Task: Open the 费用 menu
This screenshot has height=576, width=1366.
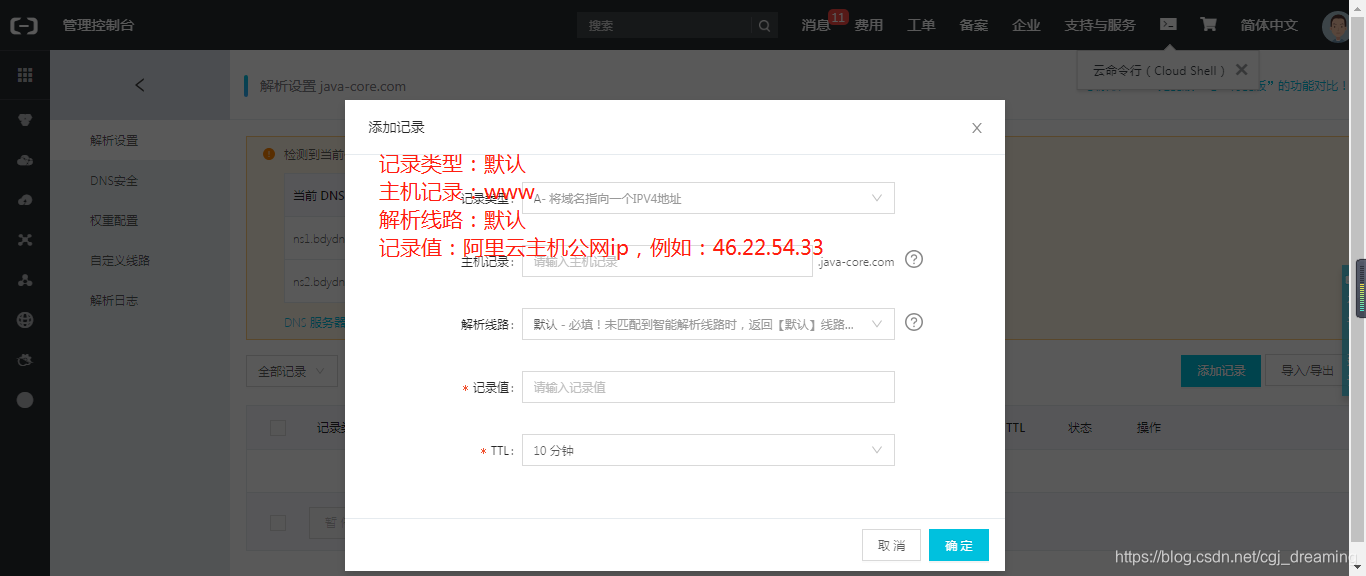Action: 869,25
